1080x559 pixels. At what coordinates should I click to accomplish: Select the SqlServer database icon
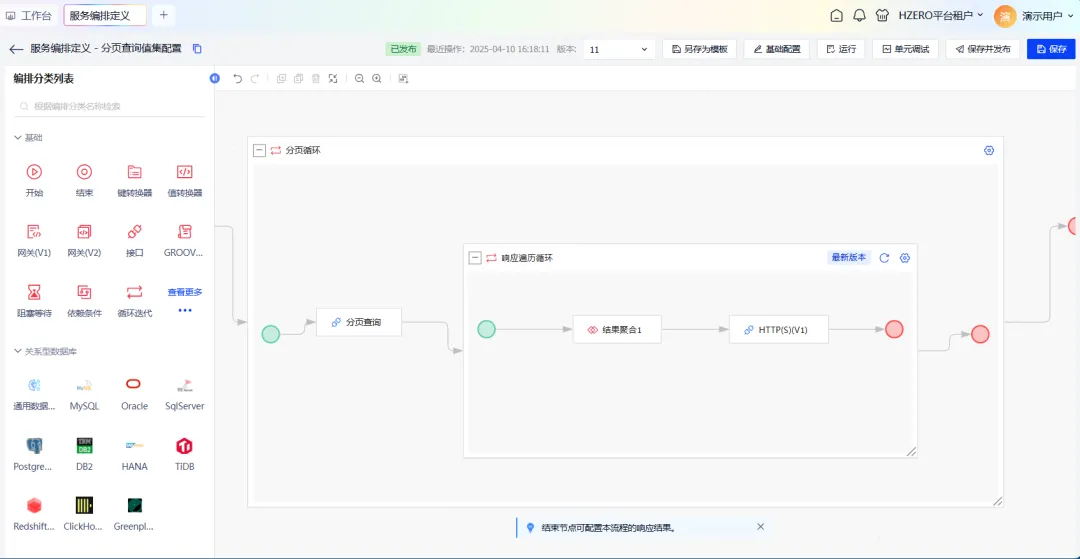point(184,385)
